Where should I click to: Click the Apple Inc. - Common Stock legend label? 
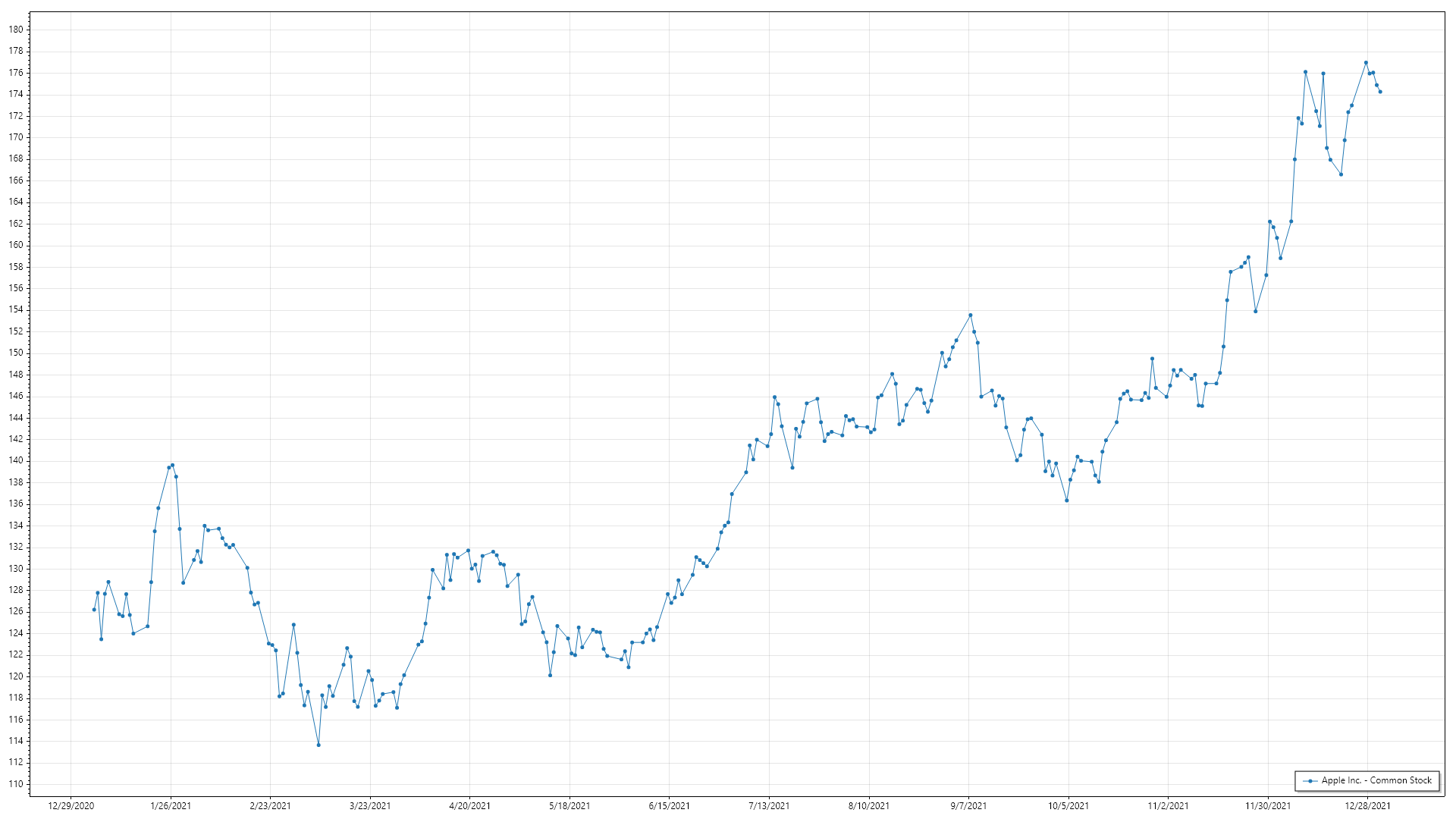[x=1377, y=780]
